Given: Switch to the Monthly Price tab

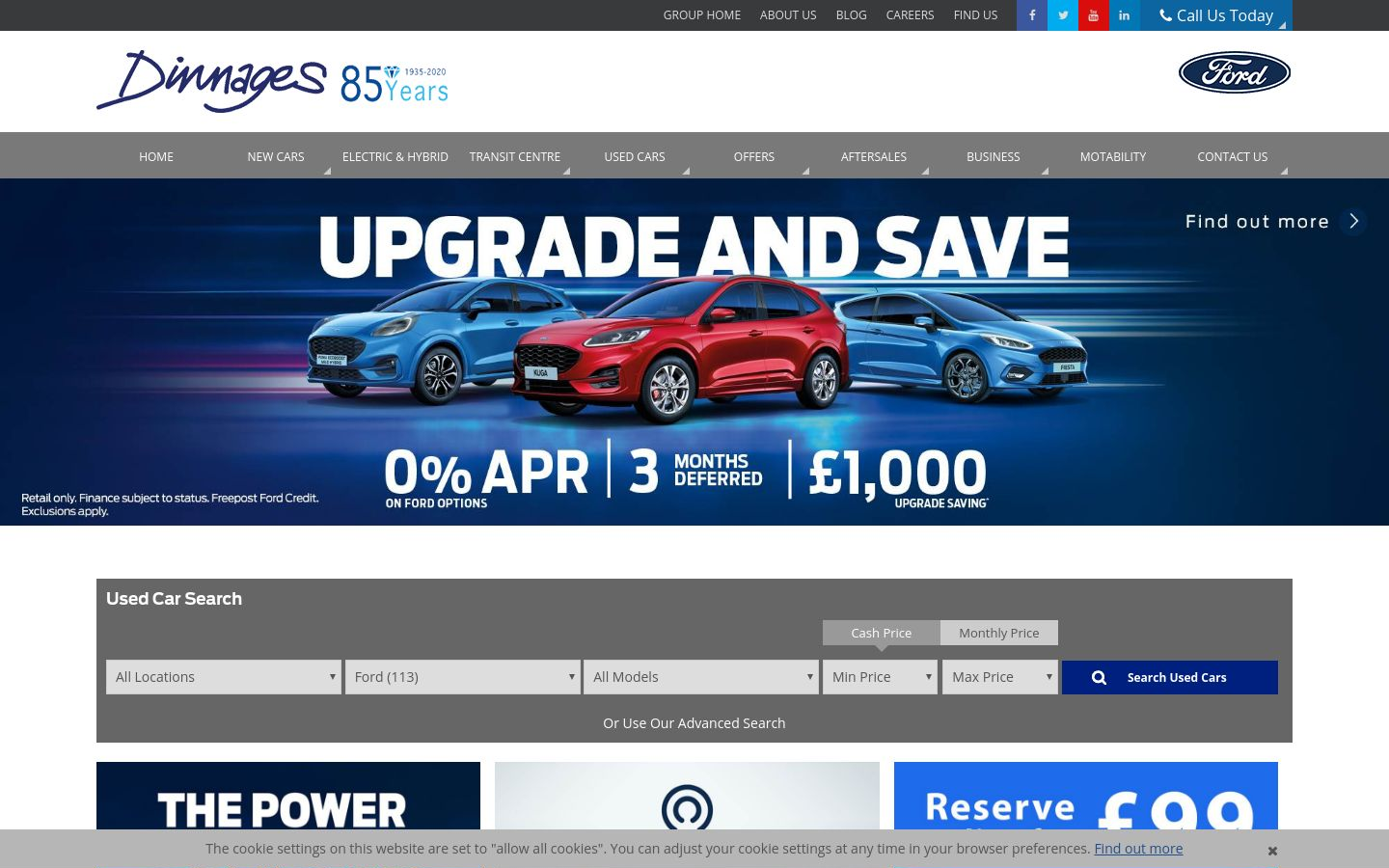Looking at the screenshot, I should coord(999,633).
